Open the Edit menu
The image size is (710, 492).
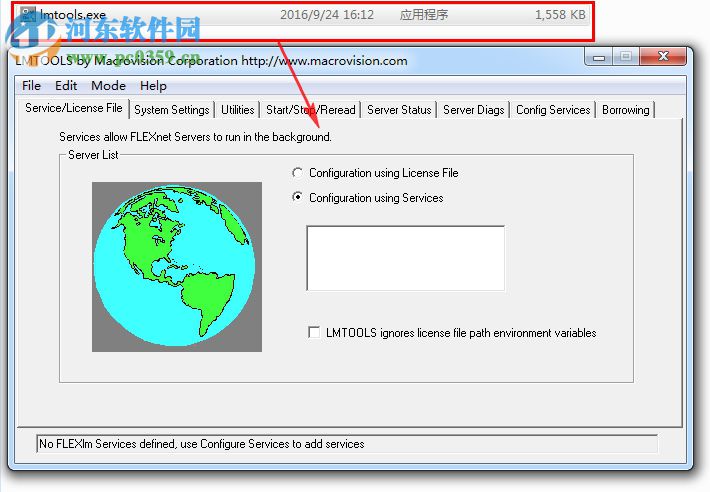tap(66, 86)
